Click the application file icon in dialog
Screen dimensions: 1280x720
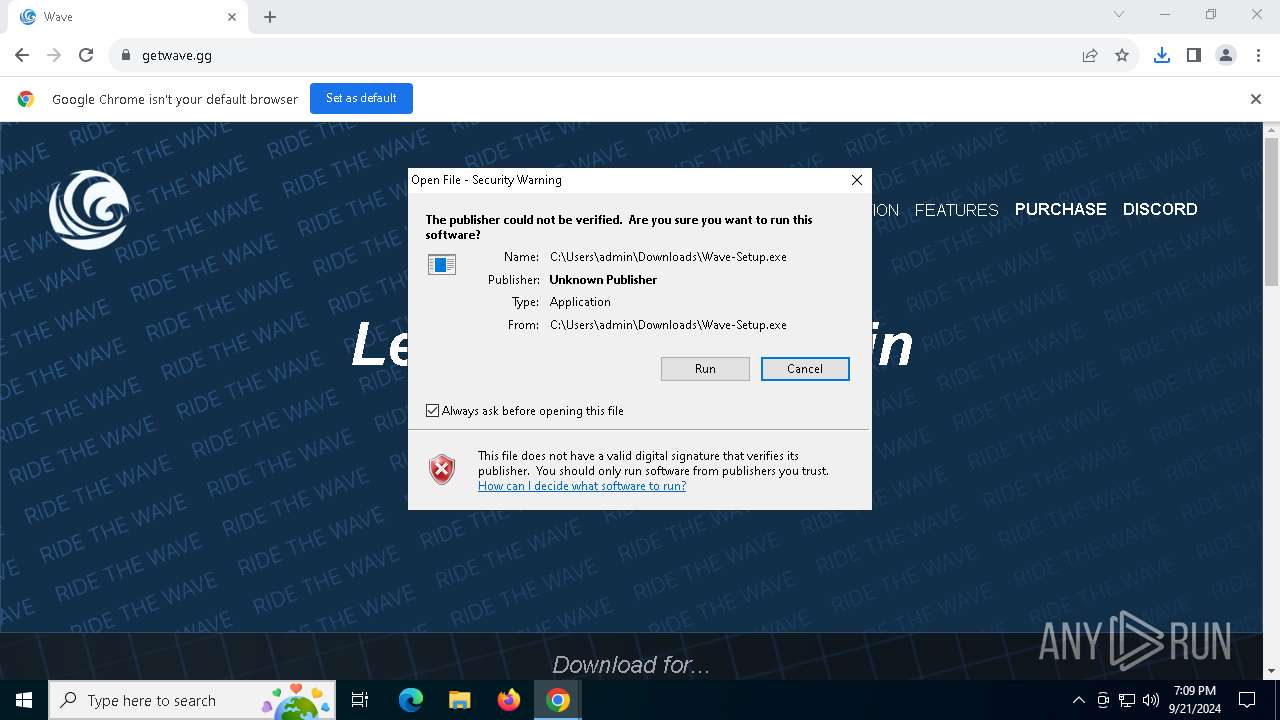442,265
